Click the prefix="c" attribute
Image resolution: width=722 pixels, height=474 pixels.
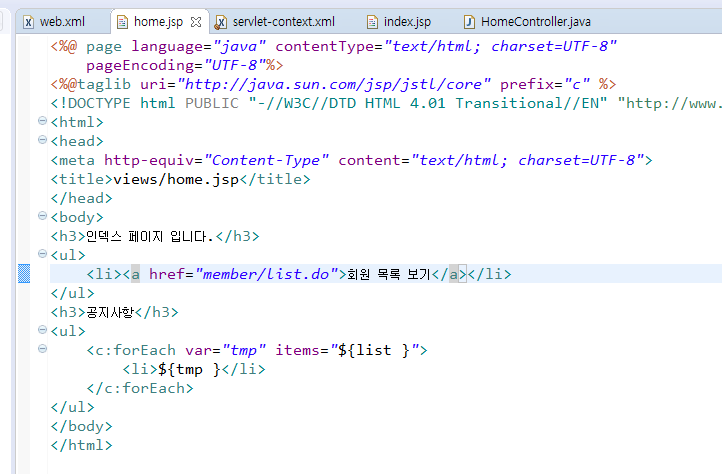pos(545,84)
